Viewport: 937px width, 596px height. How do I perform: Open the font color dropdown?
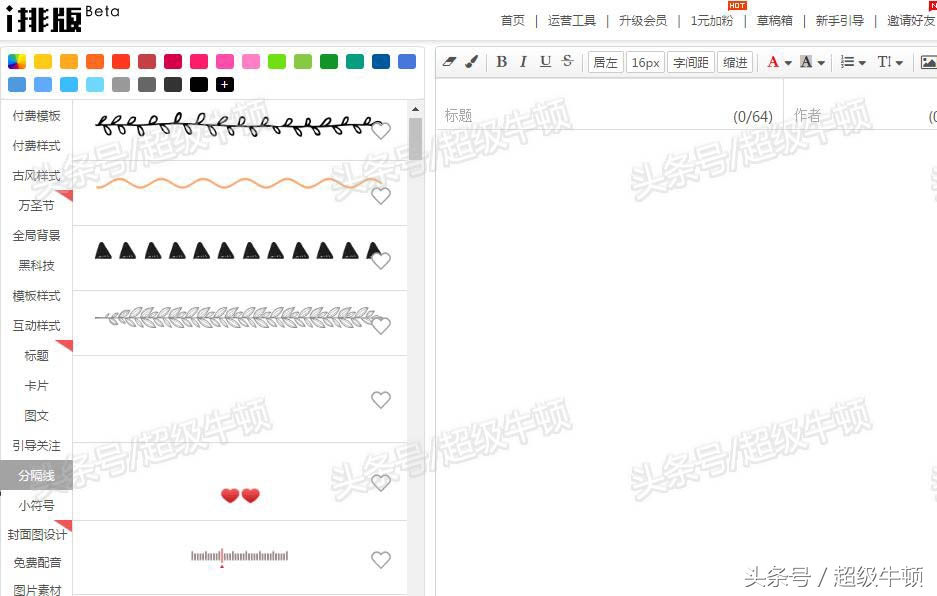[786, 61]
